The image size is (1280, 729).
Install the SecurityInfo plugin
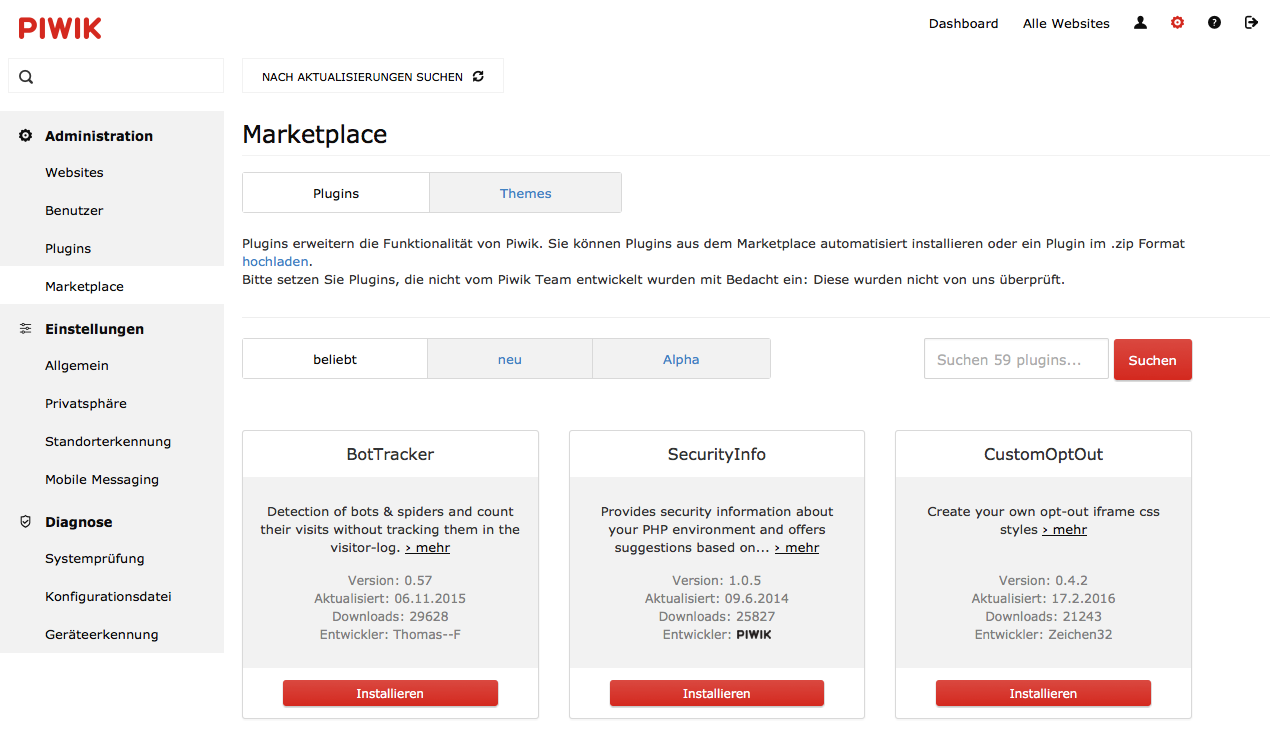pyautogui.click(x=717, y=693)
